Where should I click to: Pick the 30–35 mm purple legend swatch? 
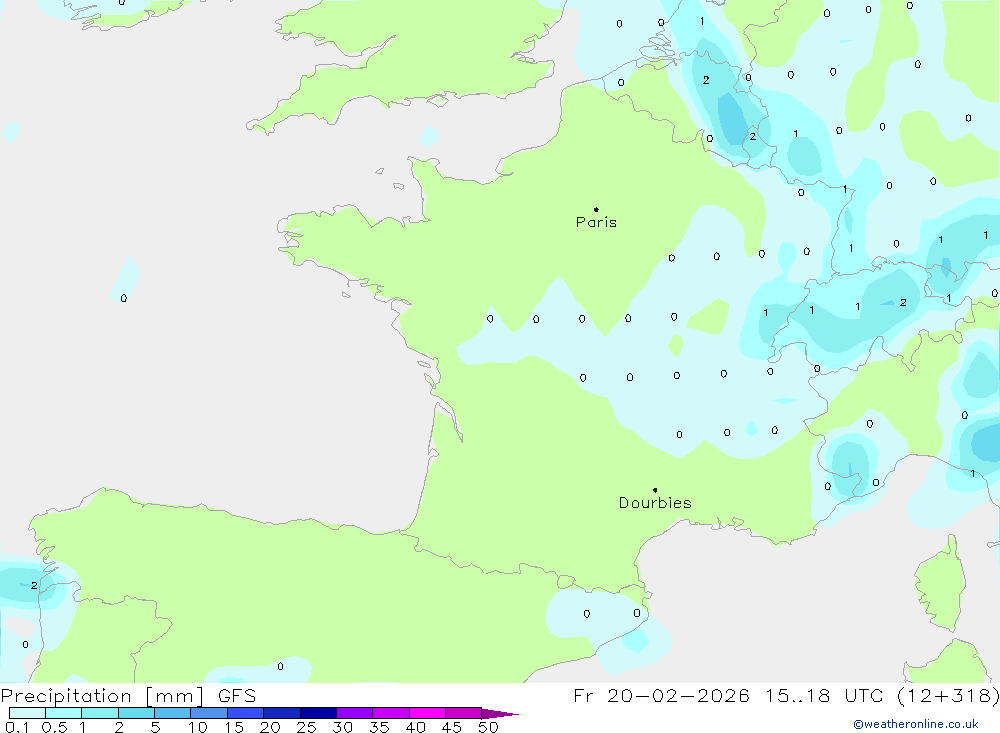[x=355, y=713]
